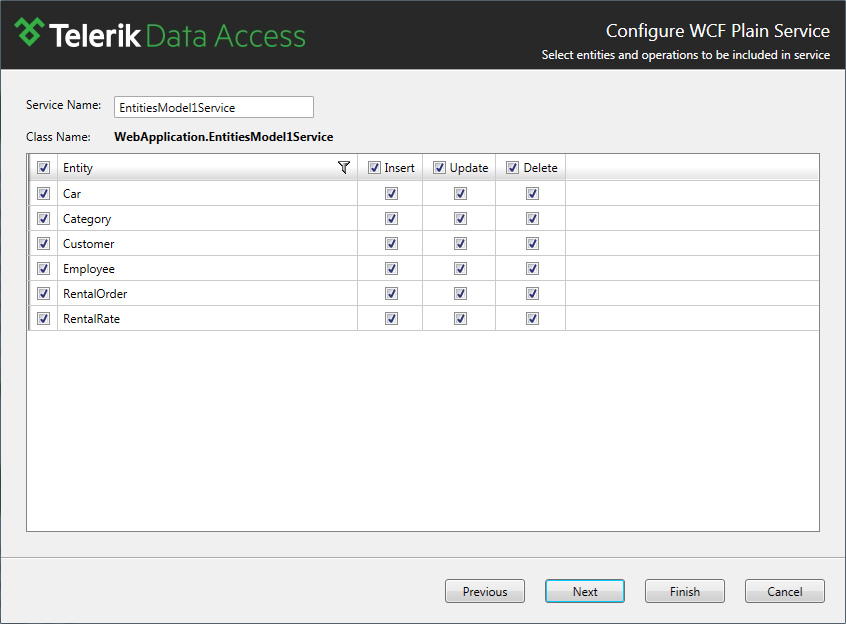This screenshot has height=624, width=846.
Task: Uncheck the RentalOrder entity row checkbox
Action: [44, 293]
